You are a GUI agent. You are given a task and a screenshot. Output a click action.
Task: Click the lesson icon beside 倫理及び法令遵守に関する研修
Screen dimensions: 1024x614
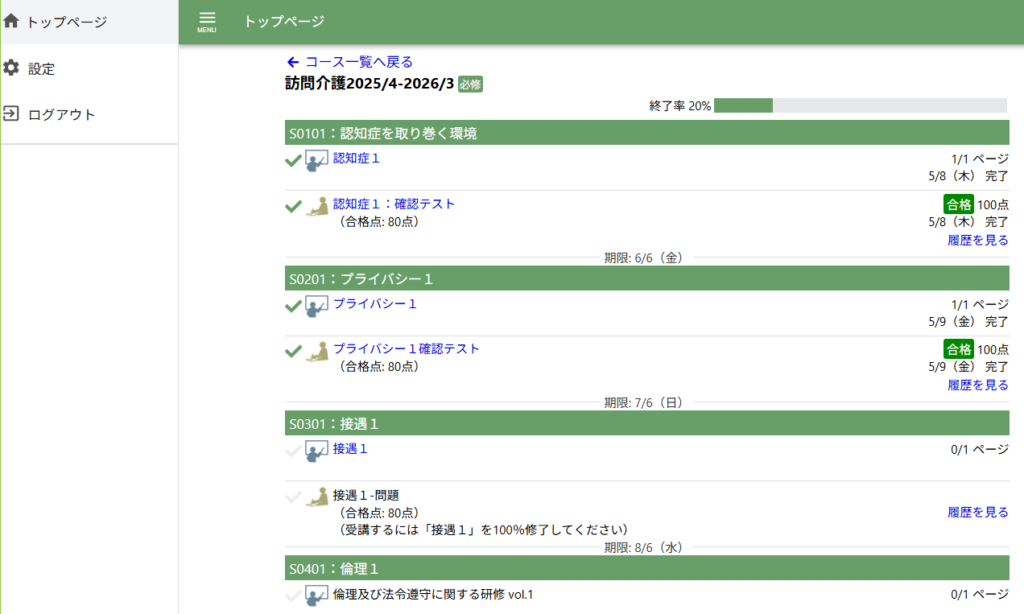pos(317,596)
